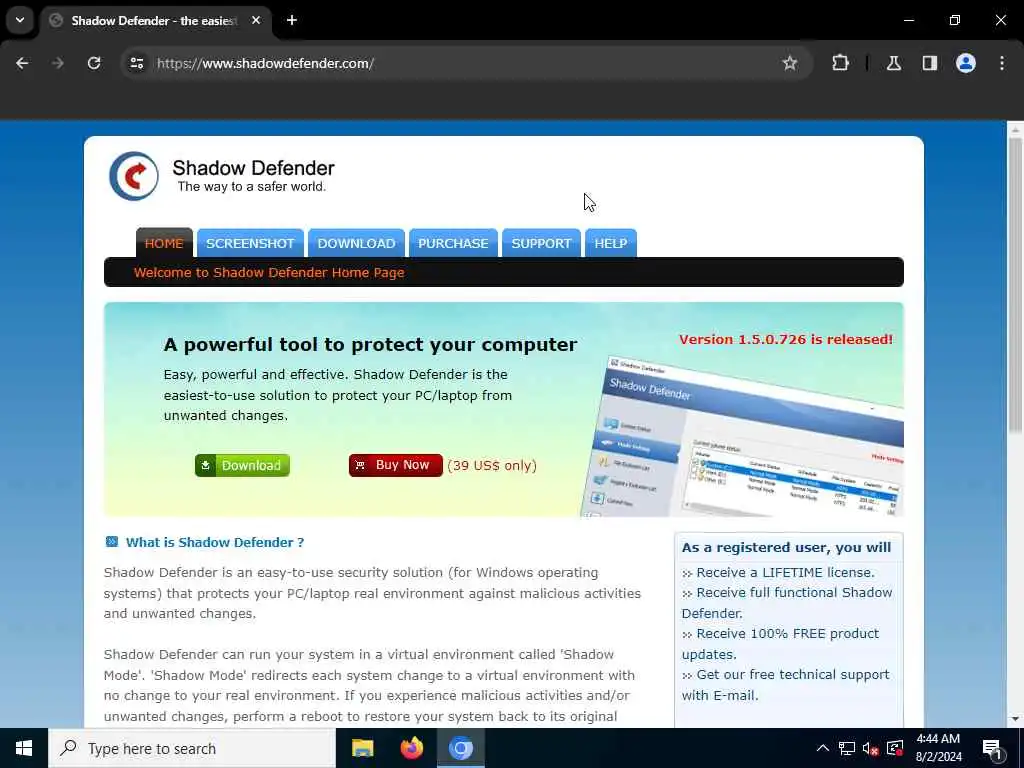
Task: Click the browser forward arrow
Action: (x=58, y=63)
